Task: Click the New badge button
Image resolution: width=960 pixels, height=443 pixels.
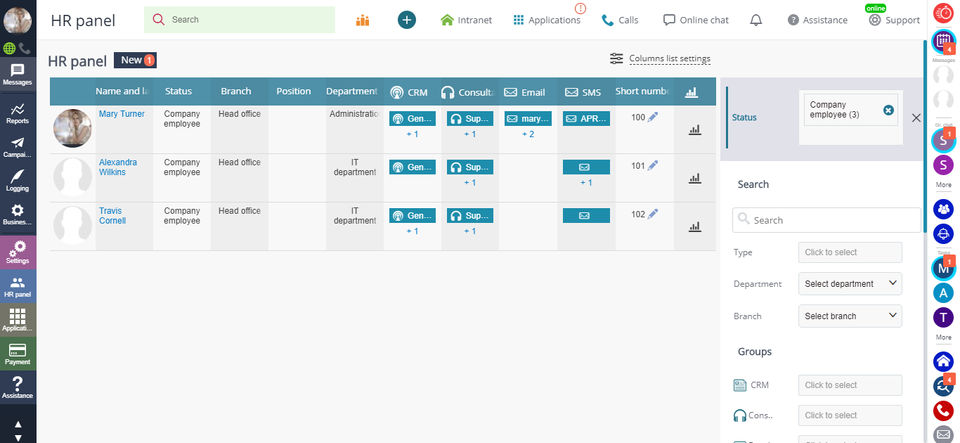Action: [135, 60]
